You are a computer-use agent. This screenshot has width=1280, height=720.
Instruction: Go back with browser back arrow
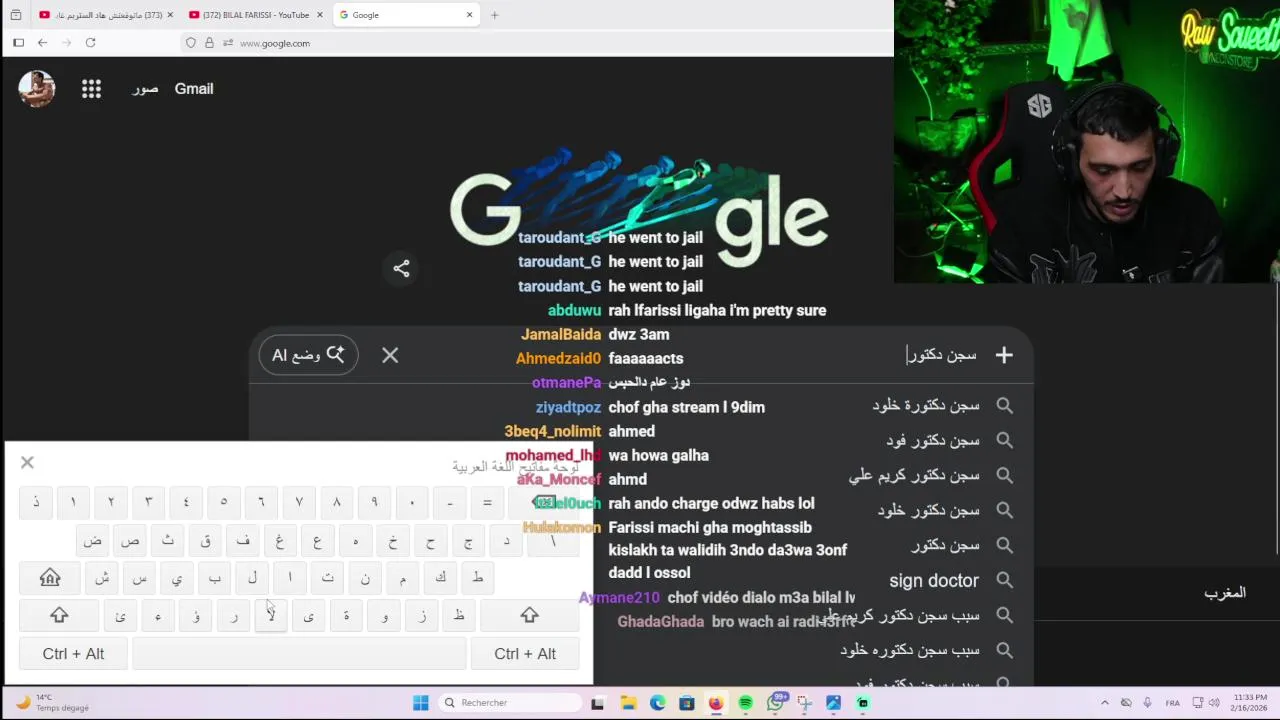[x=42, y=43]
